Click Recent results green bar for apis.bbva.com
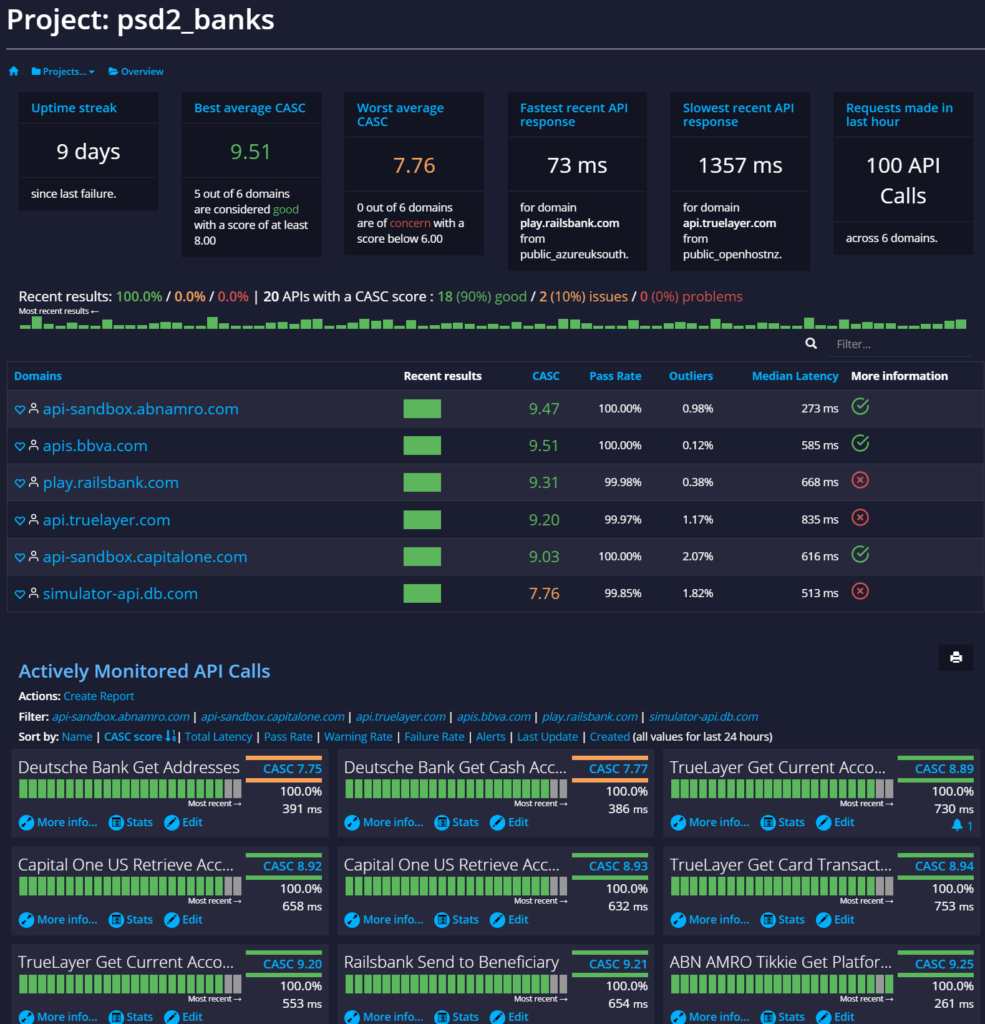The image size is (985, 1024). (x=422, y=445)
